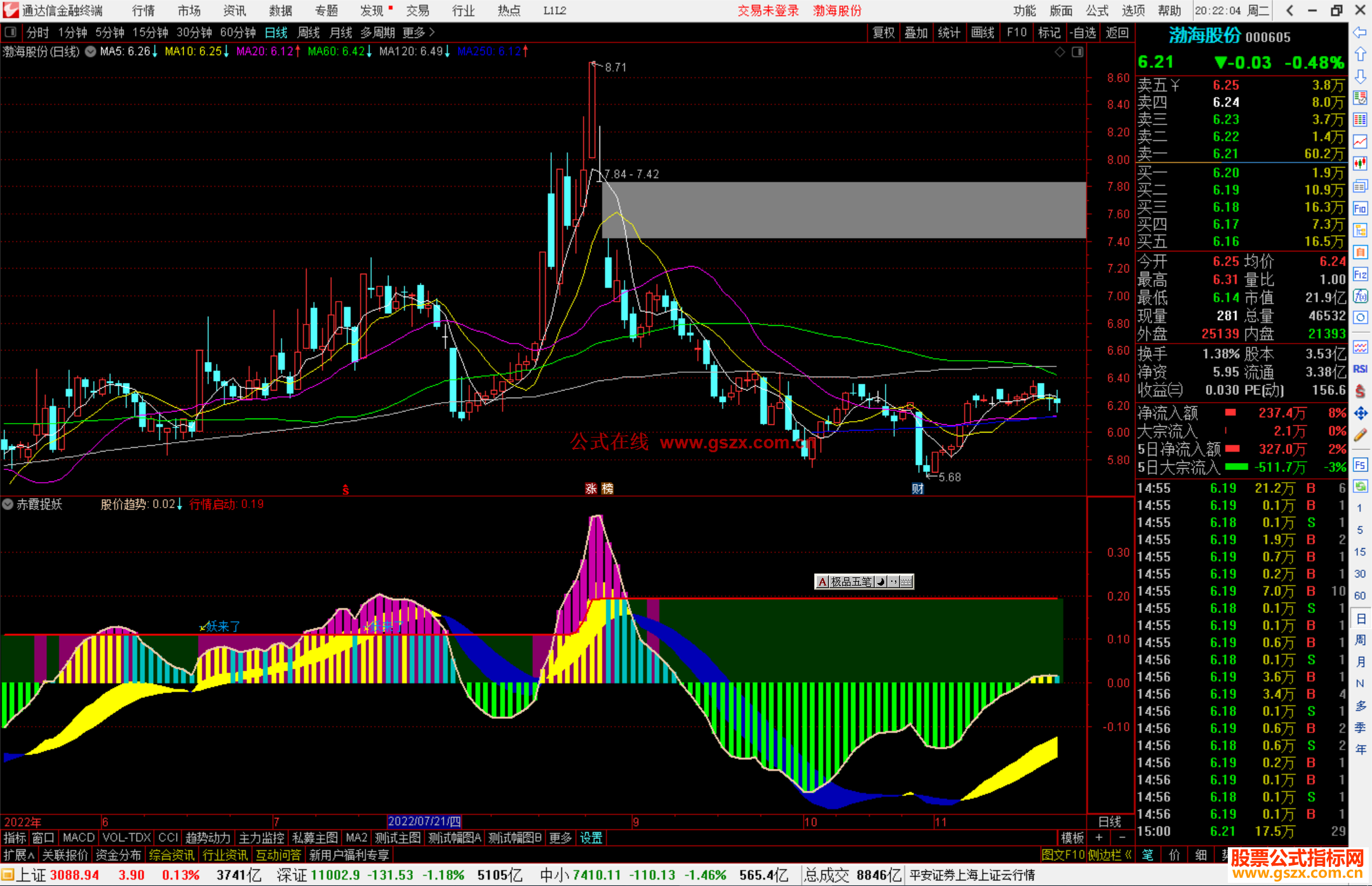
Task: Open the 日线 period selector at bottom
Action: [1109, 822]
